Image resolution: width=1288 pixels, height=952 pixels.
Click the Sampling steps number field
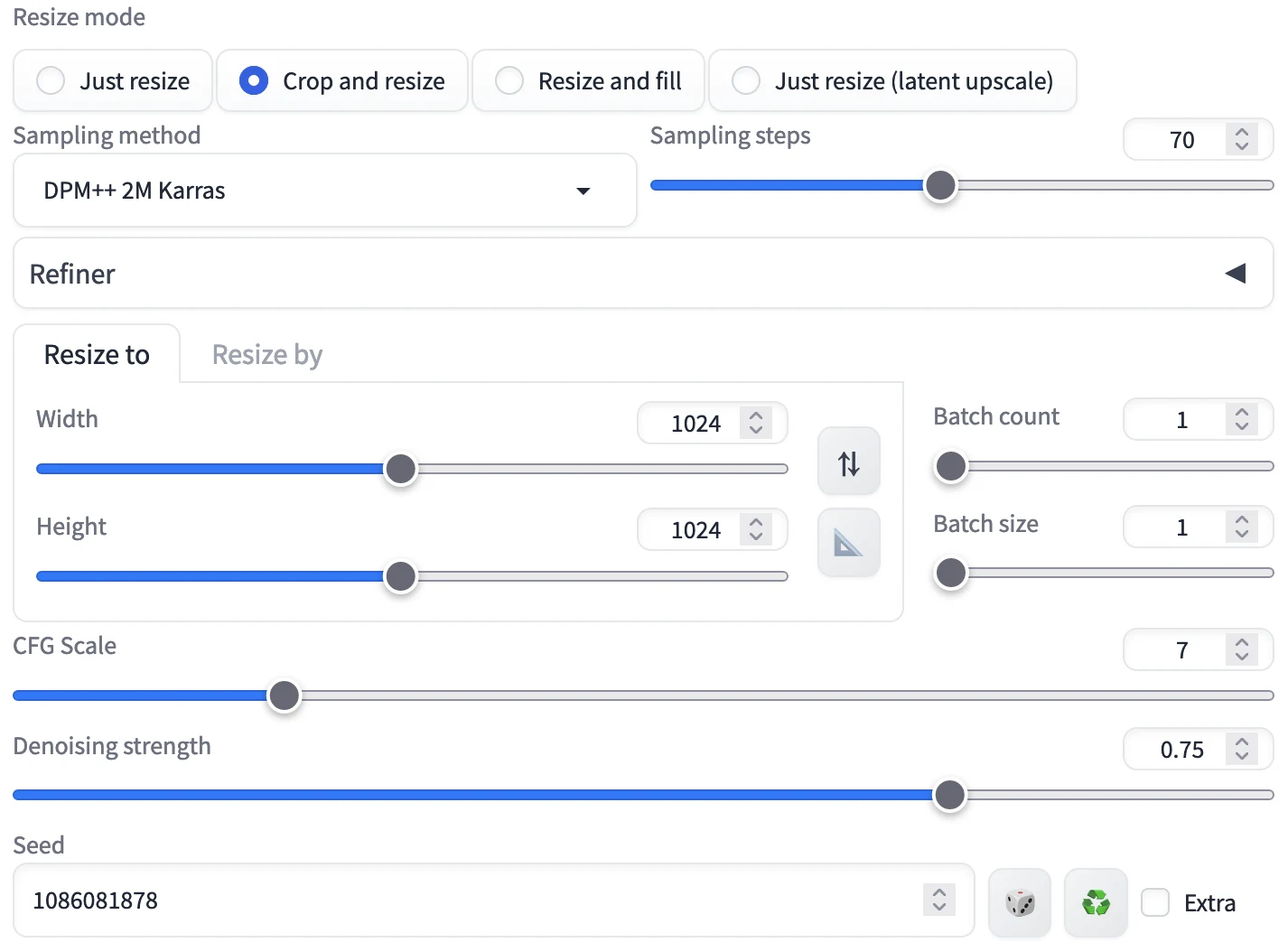(1198, 140)
